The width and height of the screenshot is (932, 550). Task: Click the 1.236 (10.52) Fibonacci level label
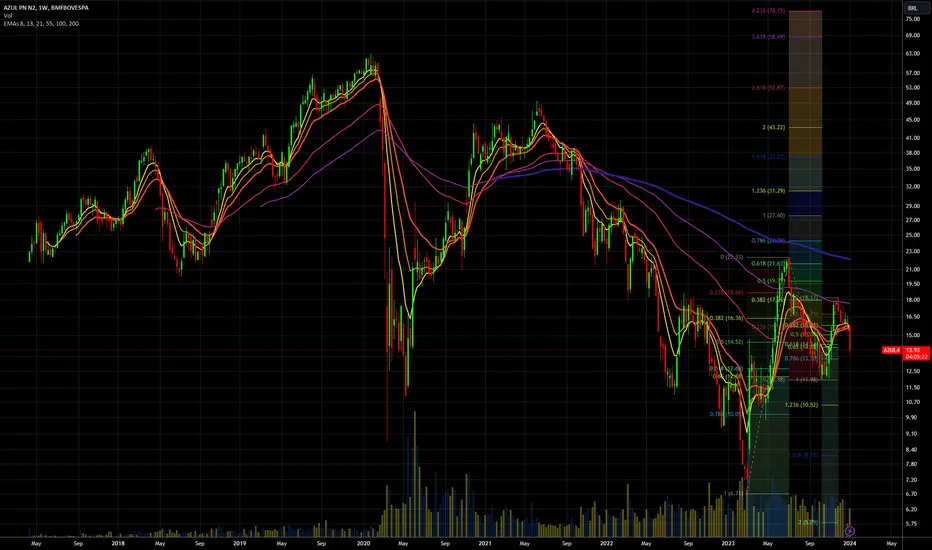pyautogui.click(x=801, y=405)
